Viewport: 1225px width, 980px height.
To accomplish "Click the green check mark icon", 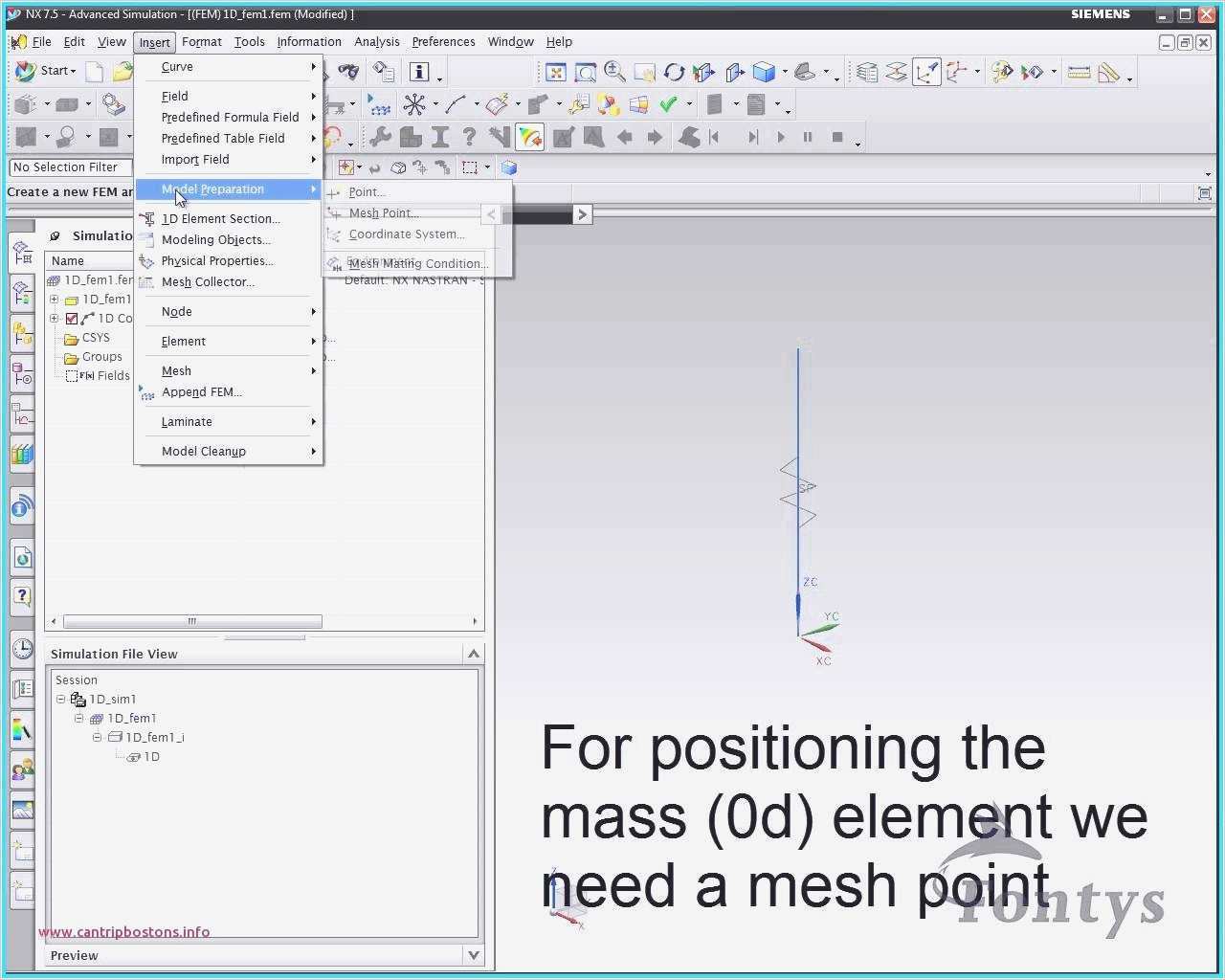I will [668, 104].
